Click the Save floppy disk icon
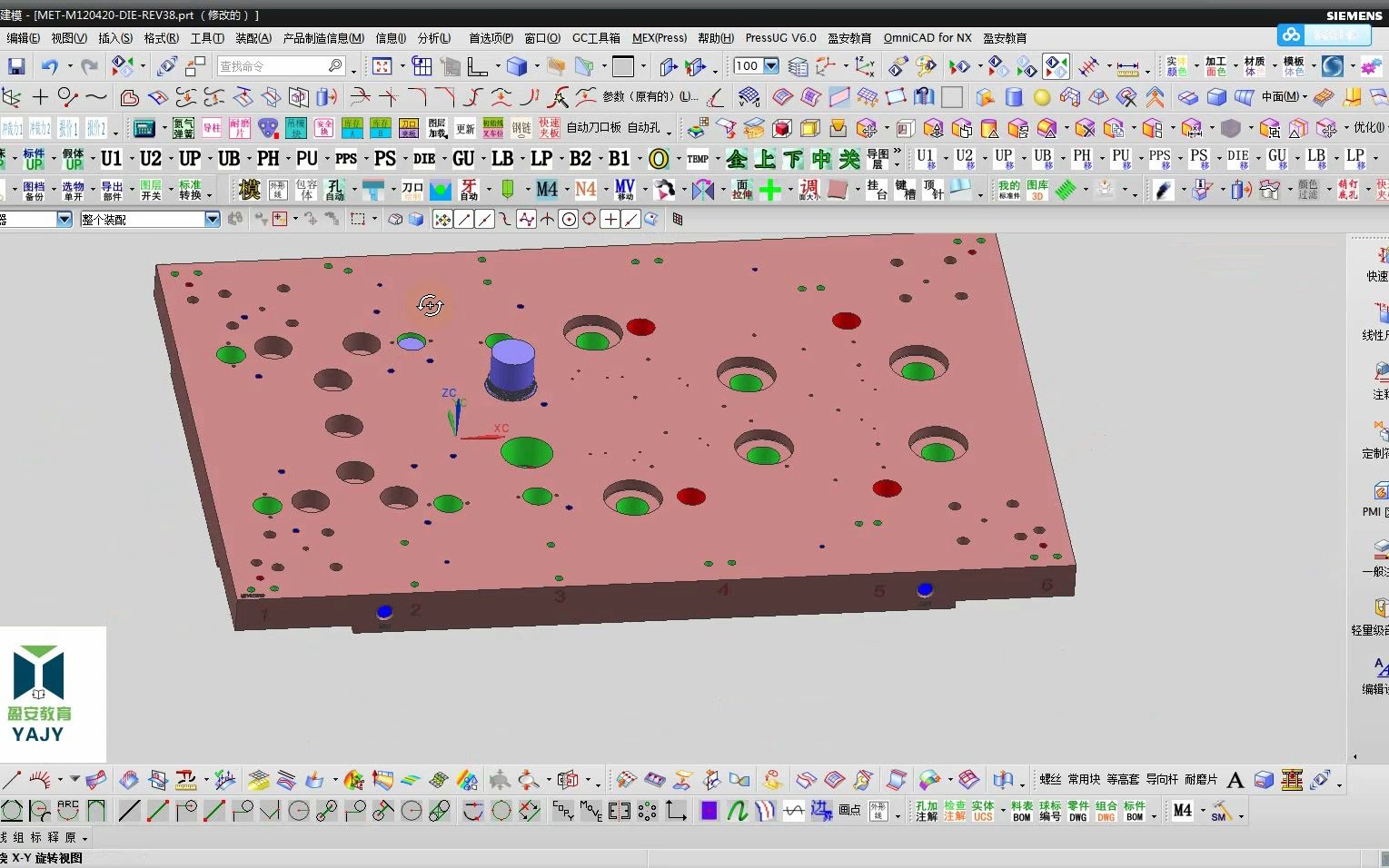This screenshot has height=868, width=1389. [x=15, y=66]
